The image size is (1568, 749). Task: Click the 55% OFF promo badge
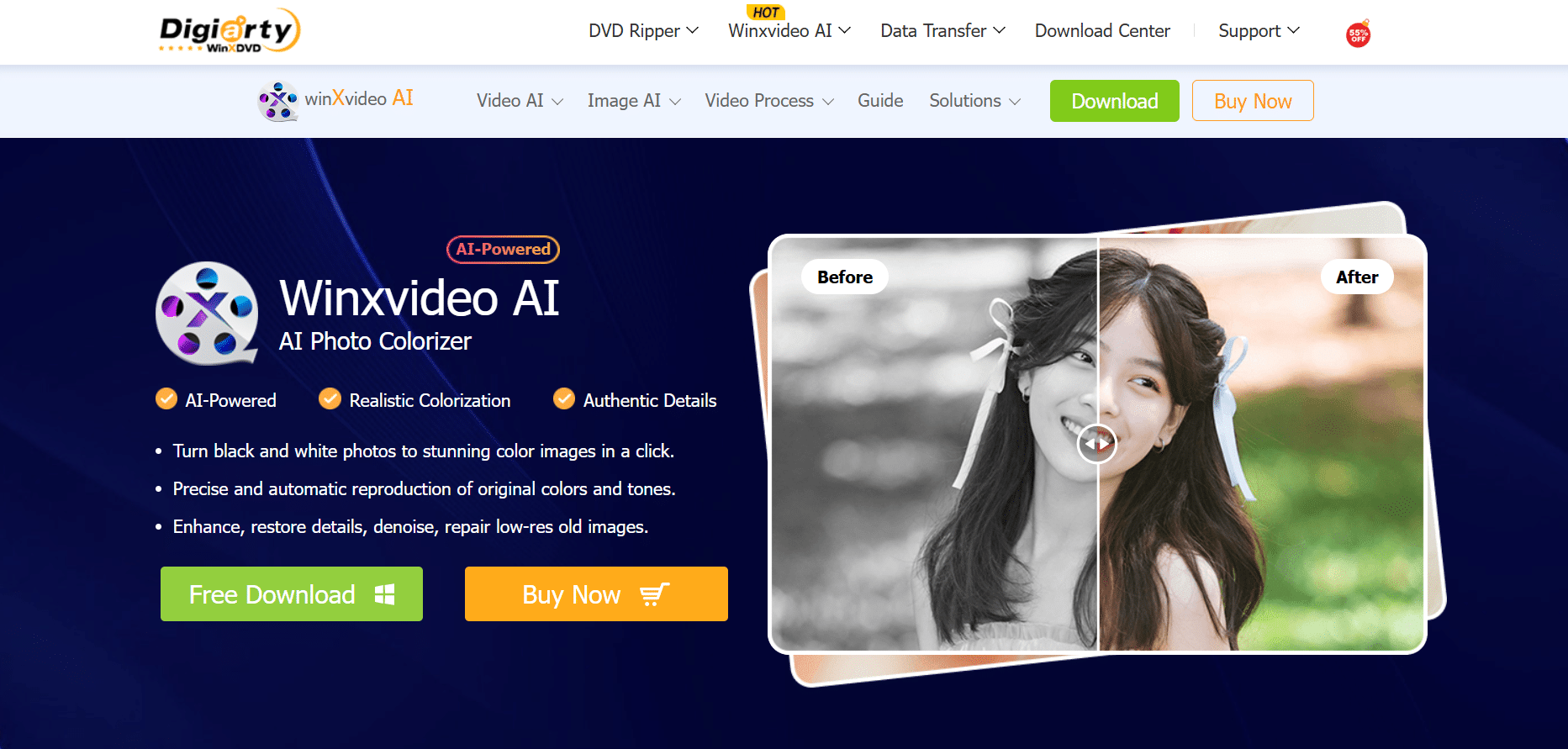(x=1358, y=34)
